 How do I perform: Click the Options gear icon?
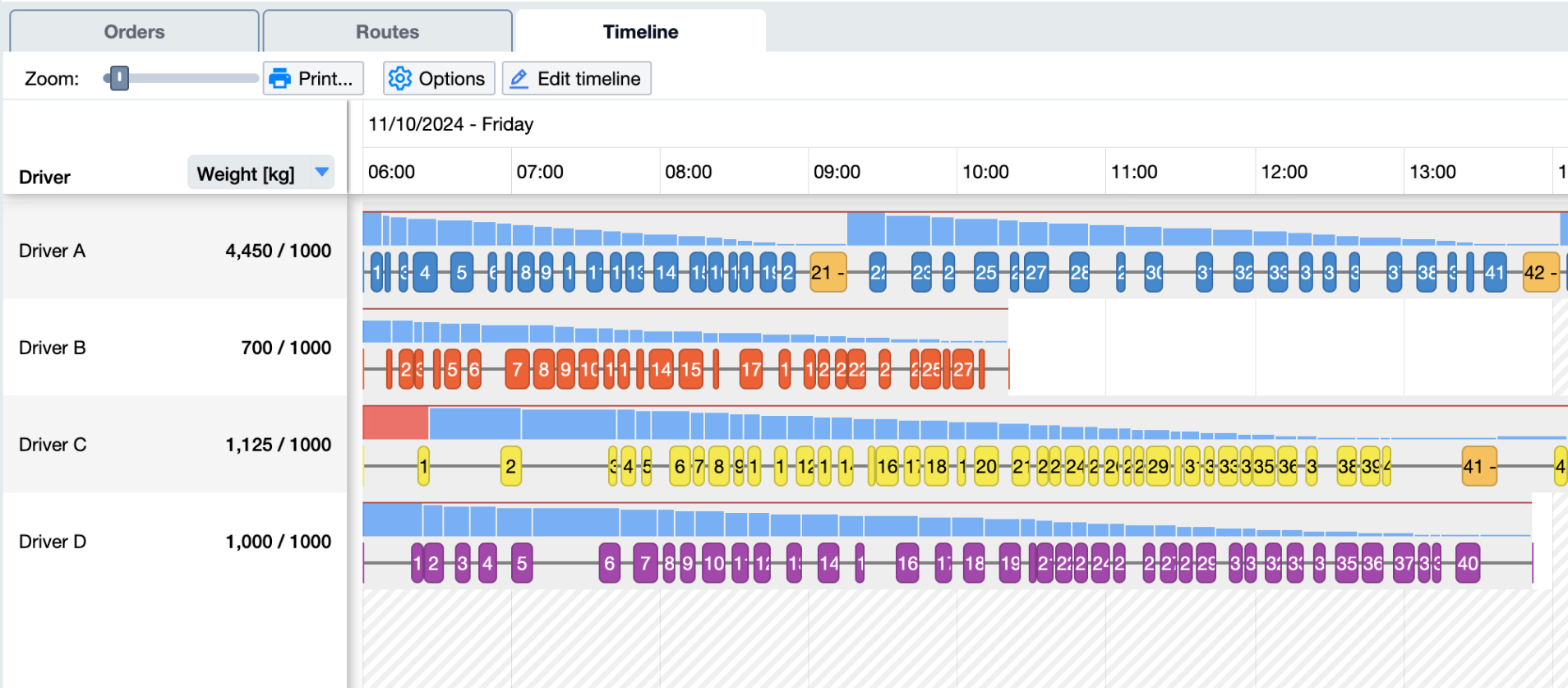click(399, 78)
